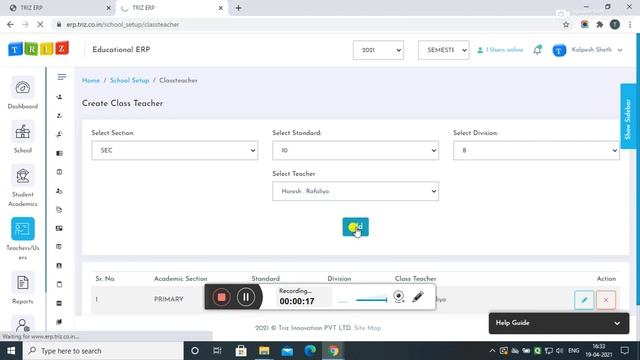Image resolution: width=640 pixels, height=360 pixels.
Task: Click the user avatar icon
Action: (559, 50)
